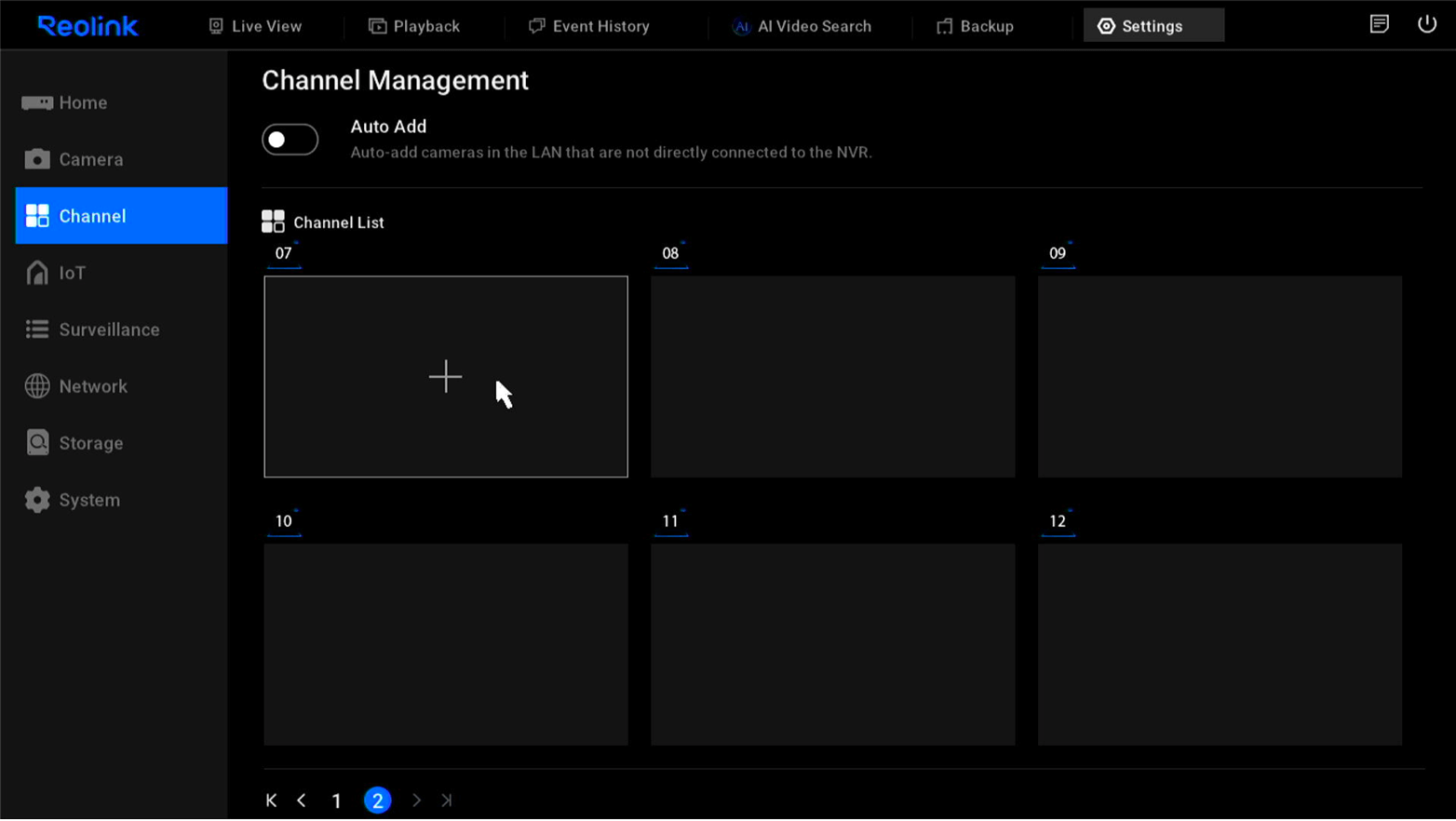This screenshot has width=1456, height=821.
Task: Select page 2 in pagination
Action: point(377,801)
